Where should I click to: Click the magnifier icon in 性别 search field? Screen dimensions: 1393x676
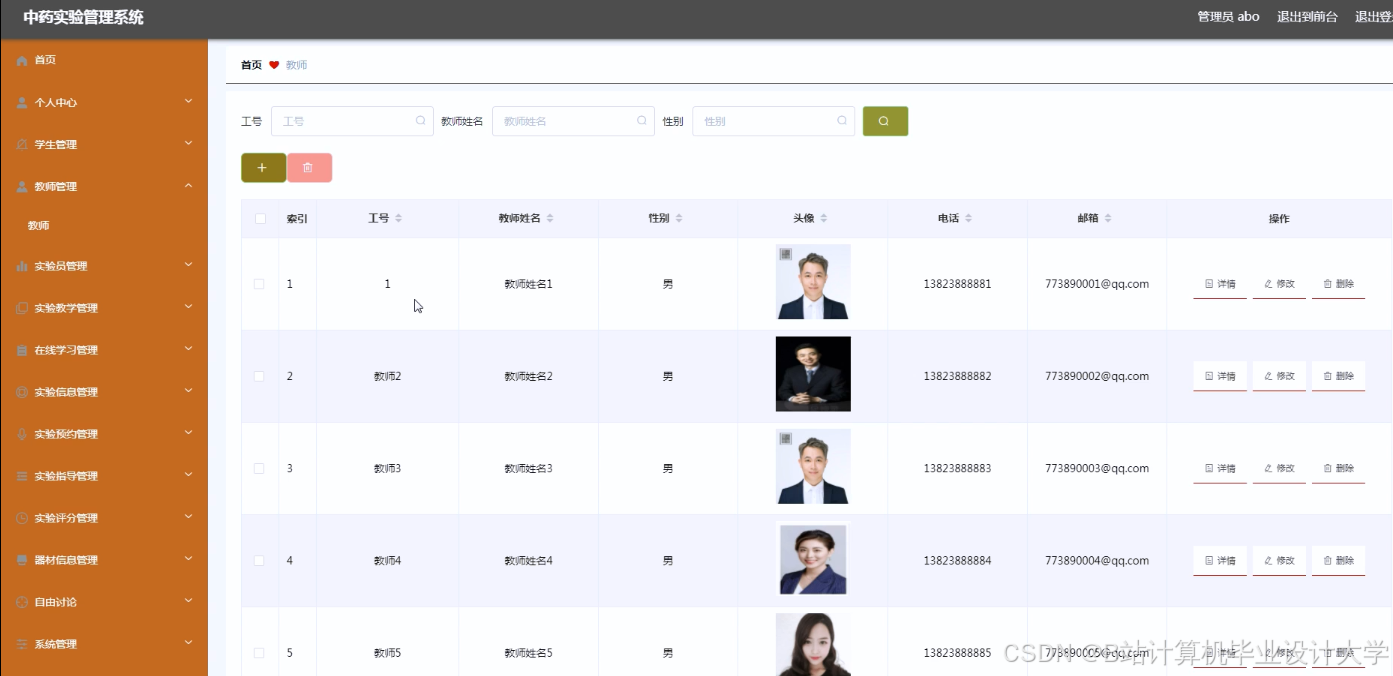pyautogui.click(x=842, y=121)
